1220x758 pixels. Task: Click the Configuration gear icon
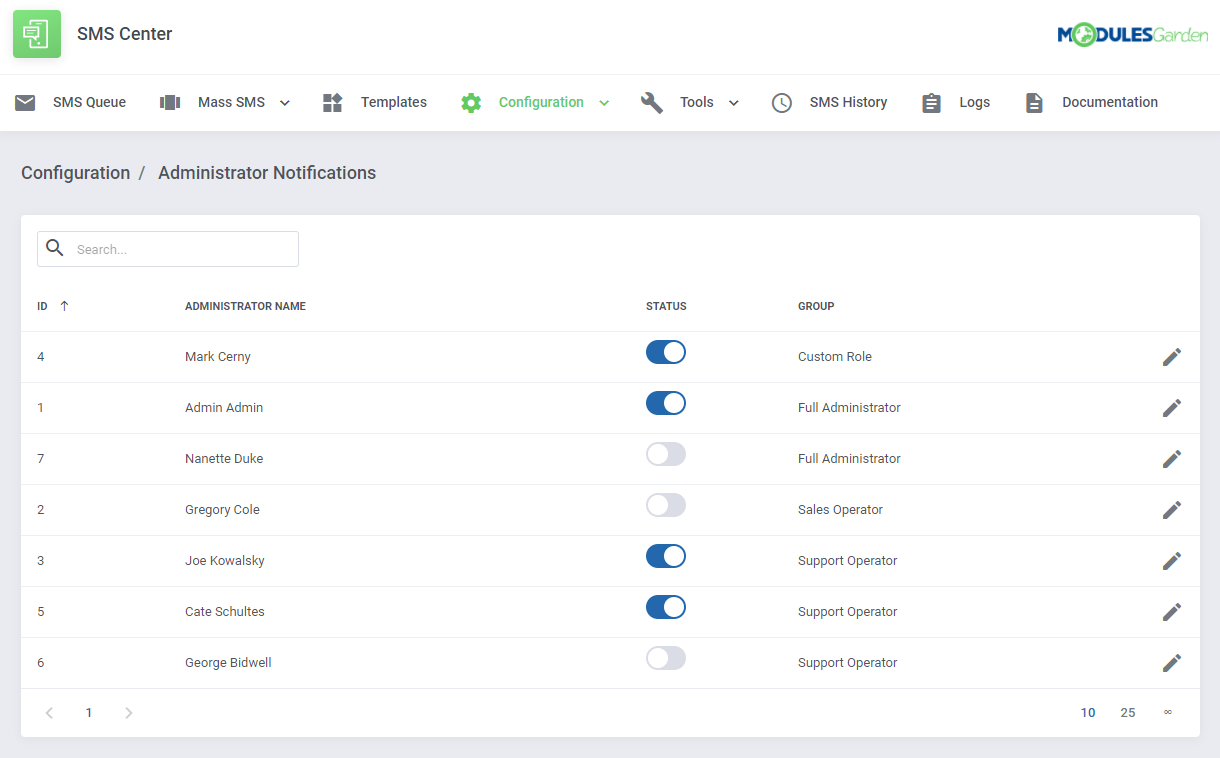(x=470, y=101)
